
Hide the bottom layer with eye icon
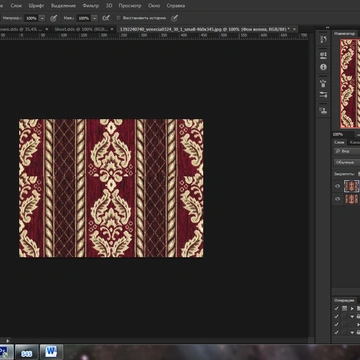point(337,199)
